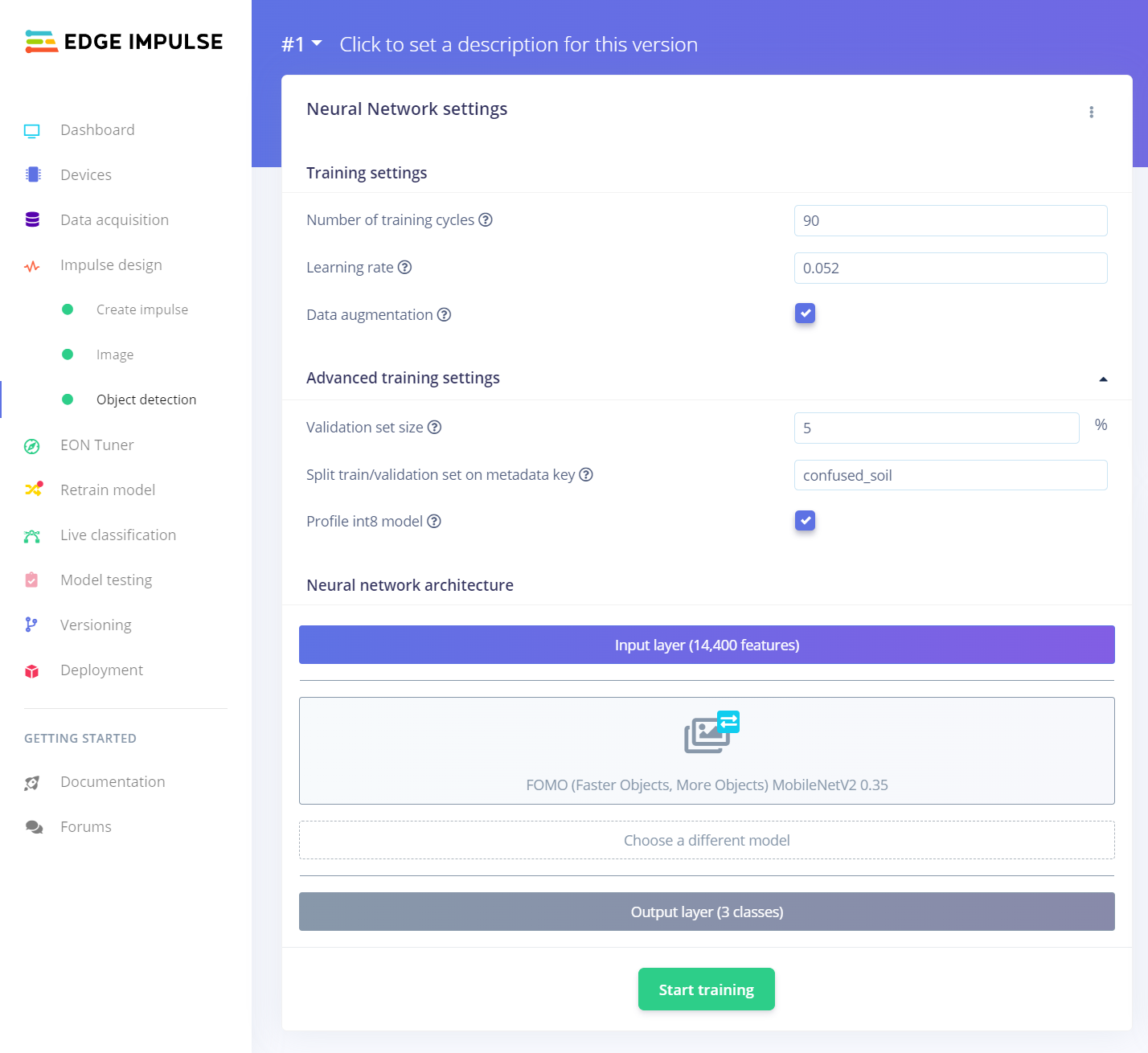Click the Dashboard monitor icon
This screenshot has width=1148, height=1053.
point(32,130)
